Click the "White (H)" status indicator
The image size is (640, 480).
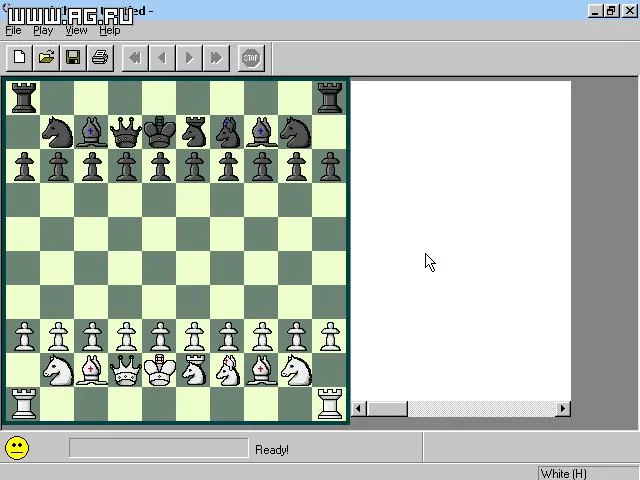[x=563, y=473]
